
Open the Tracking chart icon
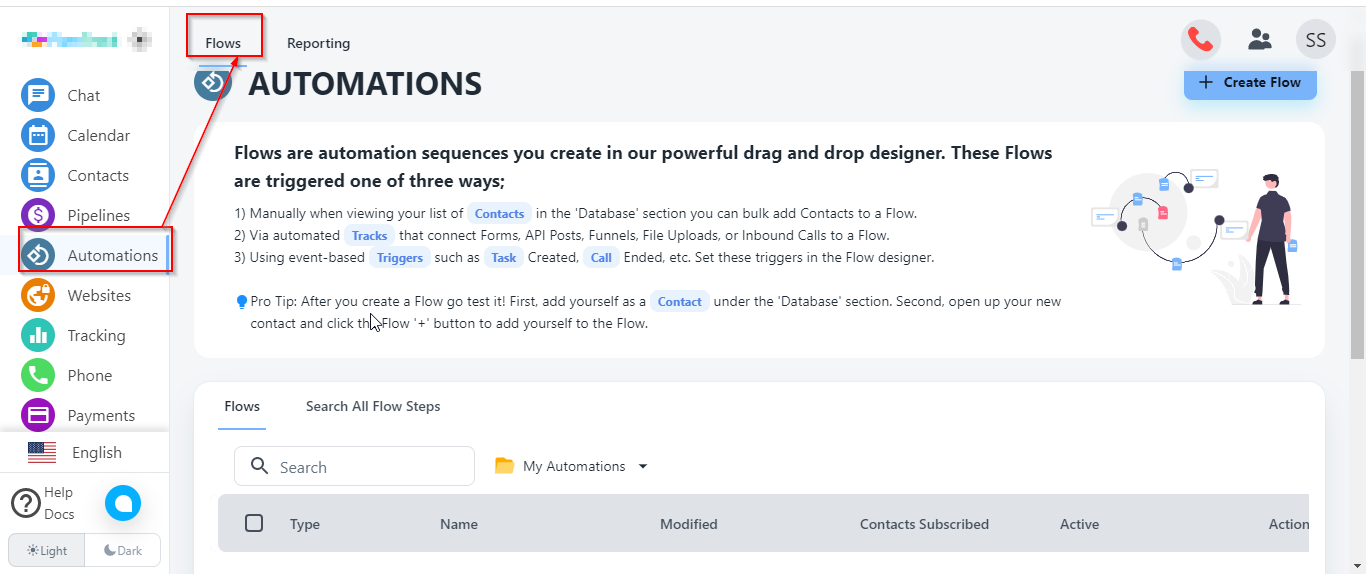38,336
